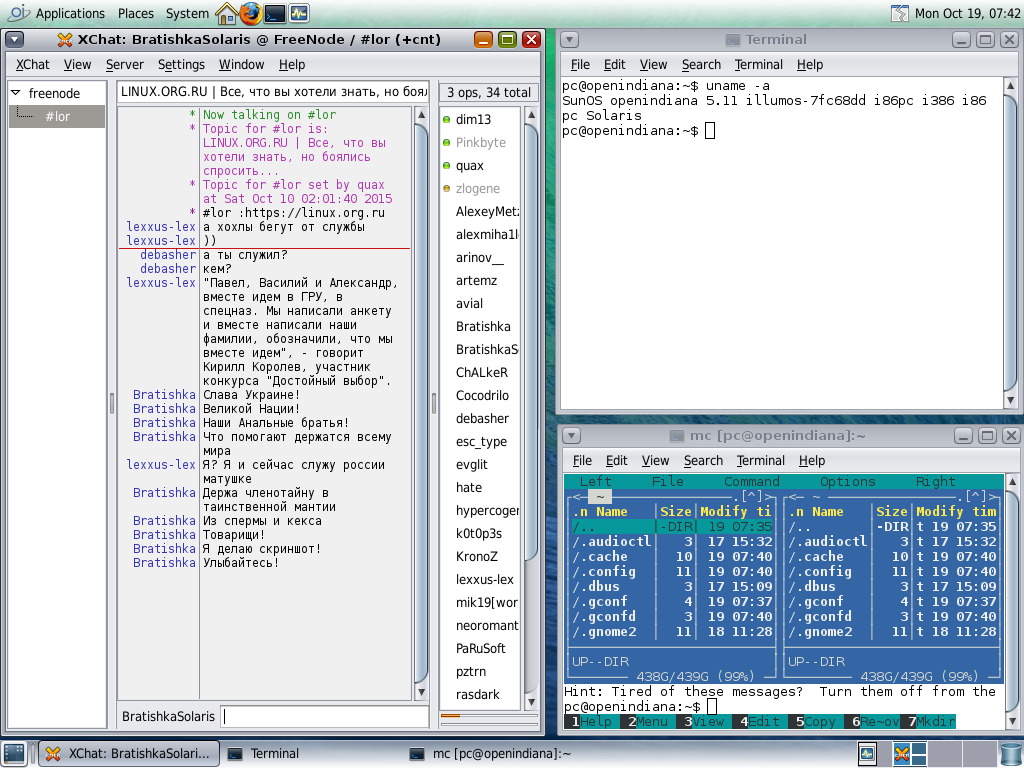The image size is (1024, 768).
Task: Open Settings menu in XChat
Action: [x=182, y=65]
